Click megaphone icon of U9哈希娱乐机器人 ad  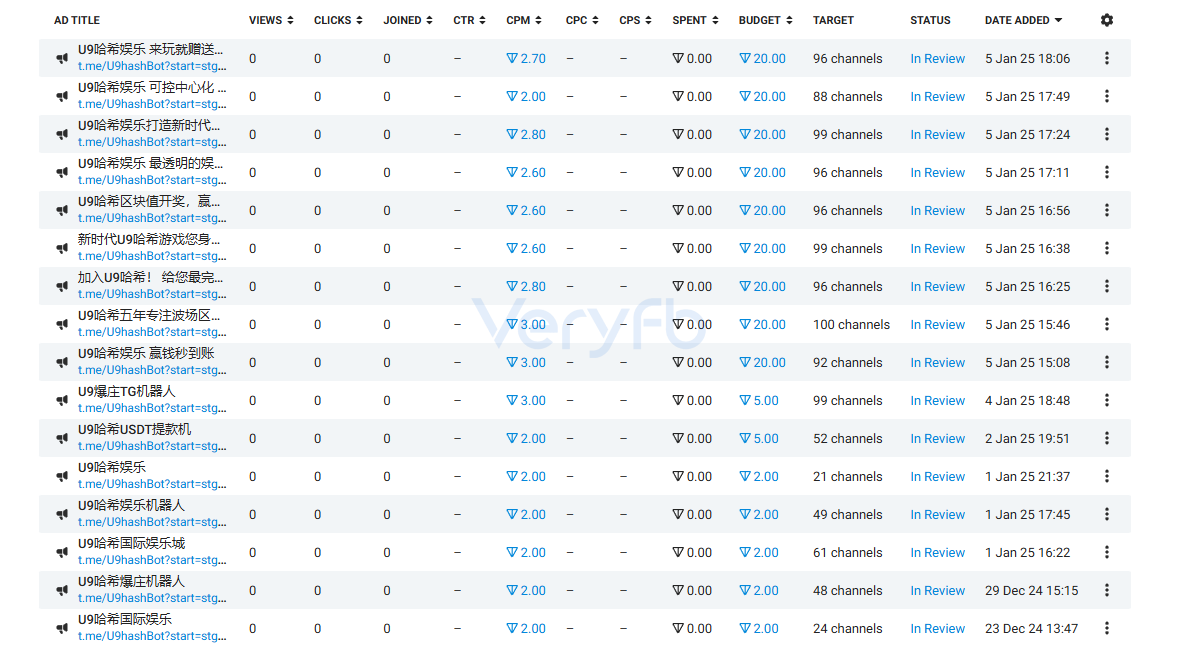click(x=62, y=514)
